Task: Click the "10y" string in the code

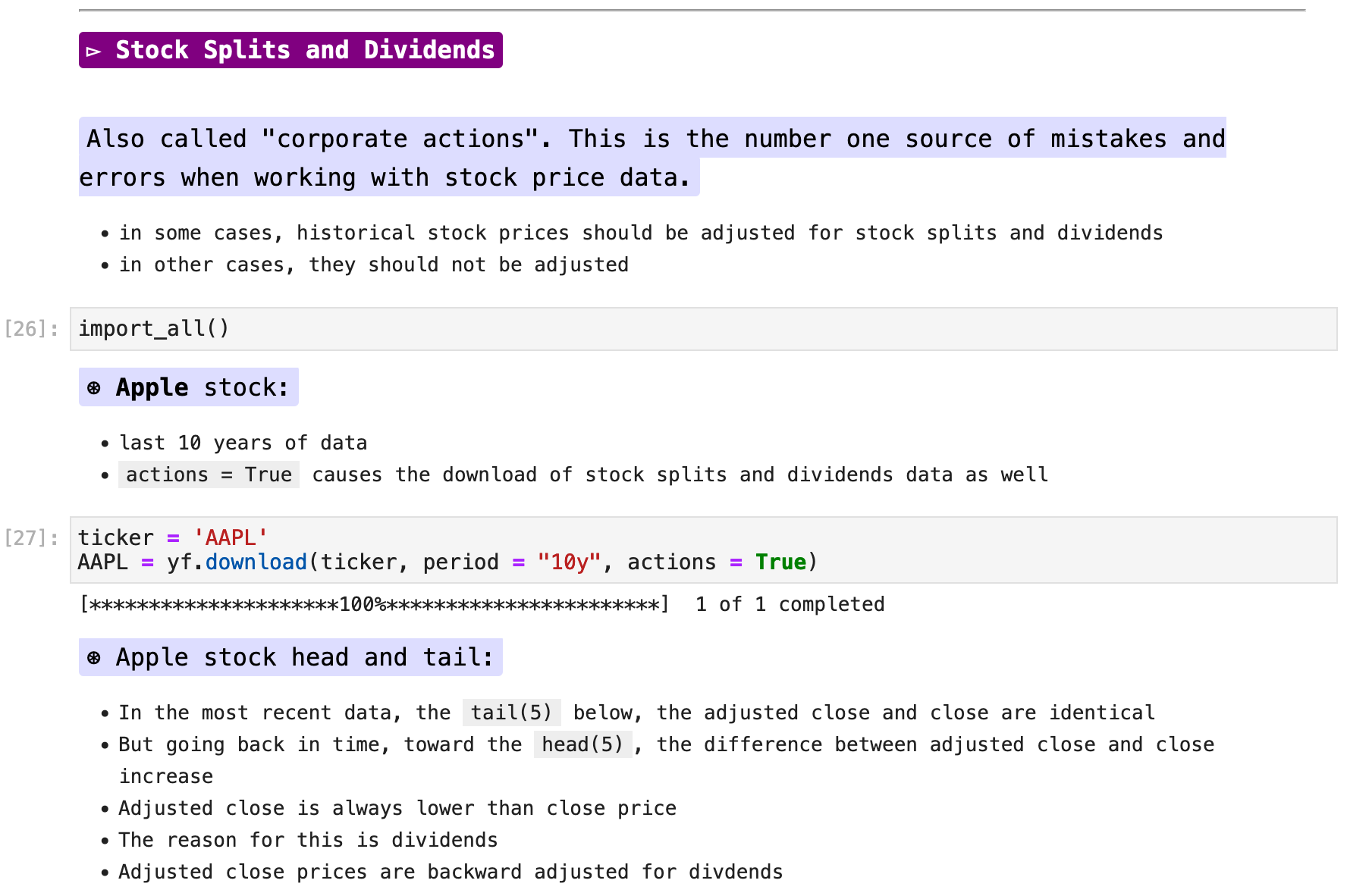Action: click(569, 562)
